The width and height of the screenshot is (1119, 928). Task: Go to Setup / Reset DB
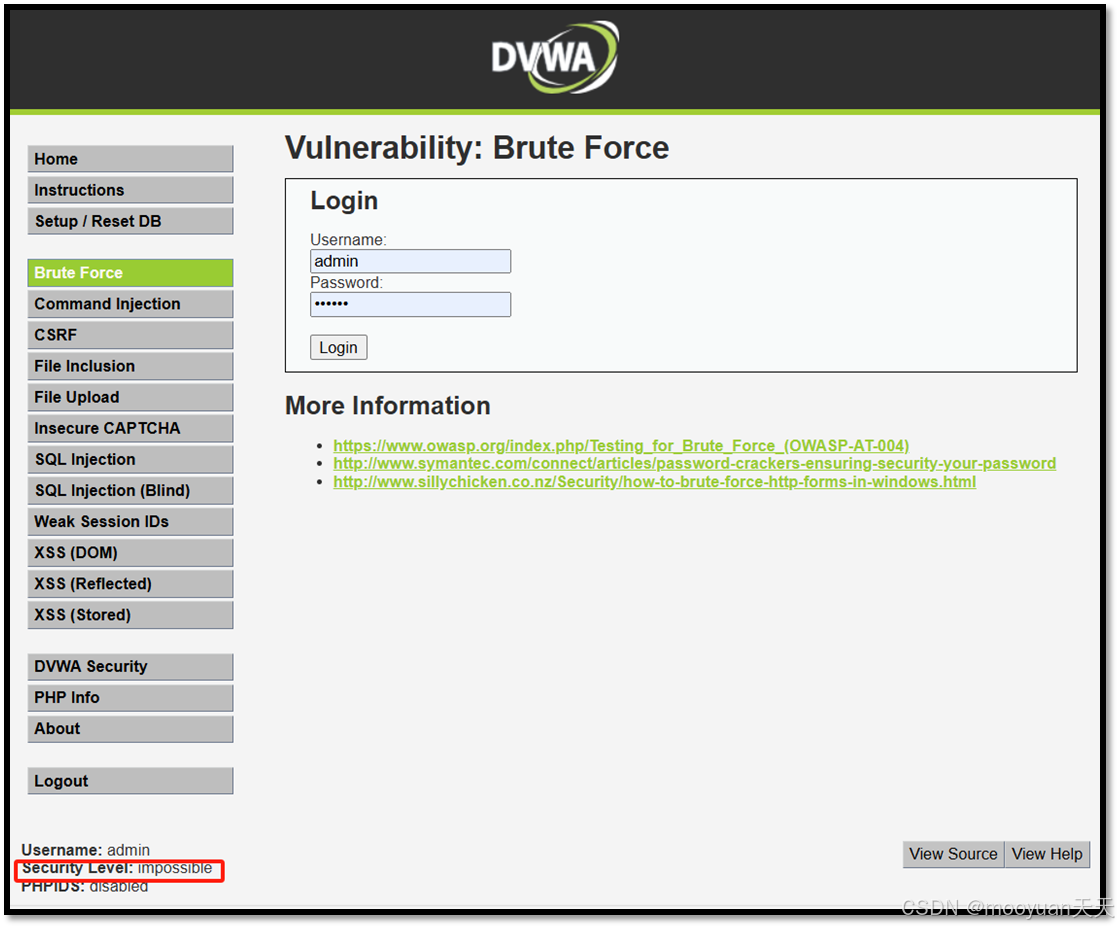click(131, 221)
